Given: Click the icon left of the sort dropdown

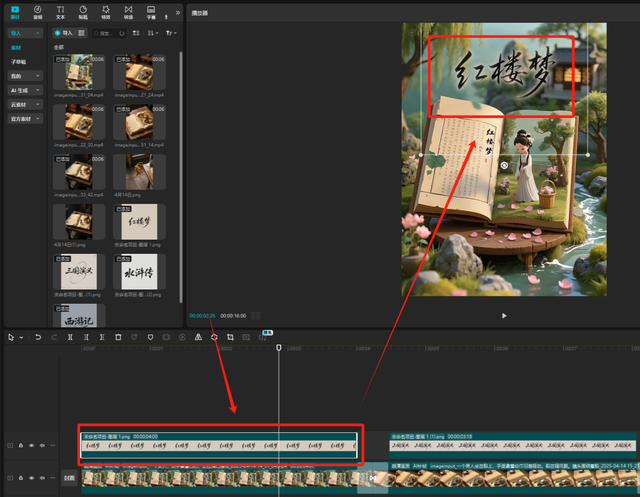Looking at the screenshot, I should pyautogui.click(x=136, y=33).
